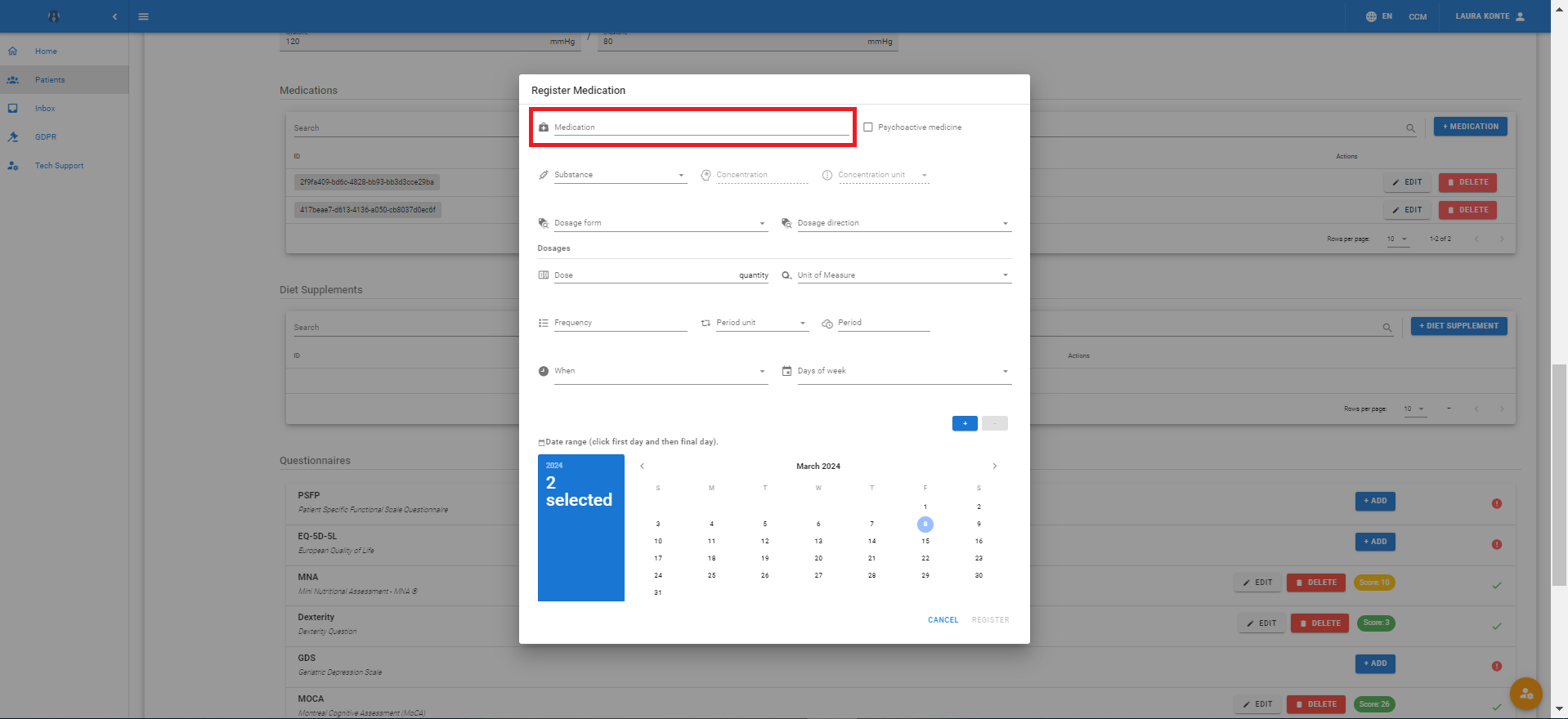Click the Medications search magnifier icon
Viewport: 1568px width, 719px height.
click(1410, 128)
